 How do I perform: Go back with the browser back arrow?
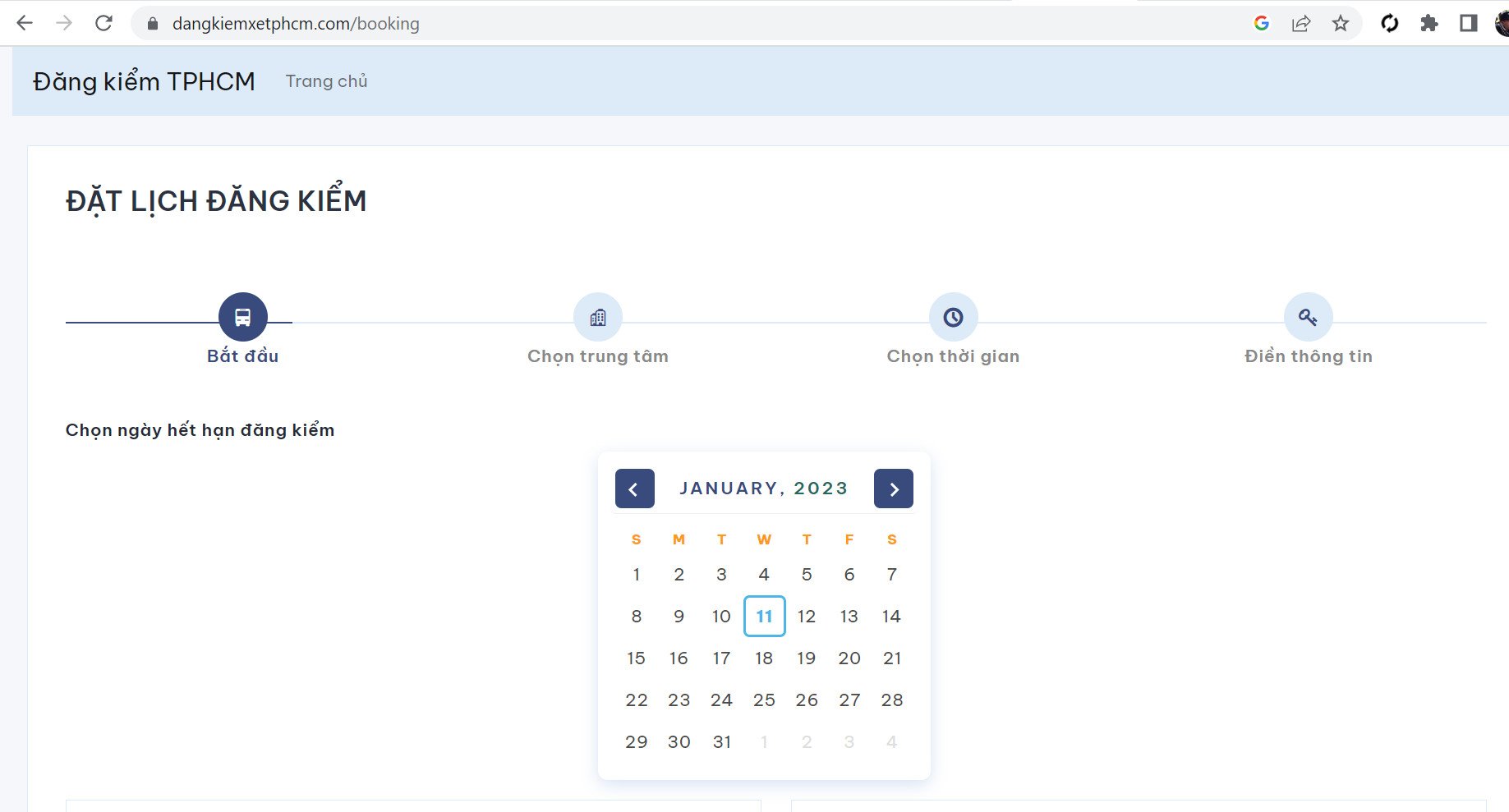[x=25, y=23]
